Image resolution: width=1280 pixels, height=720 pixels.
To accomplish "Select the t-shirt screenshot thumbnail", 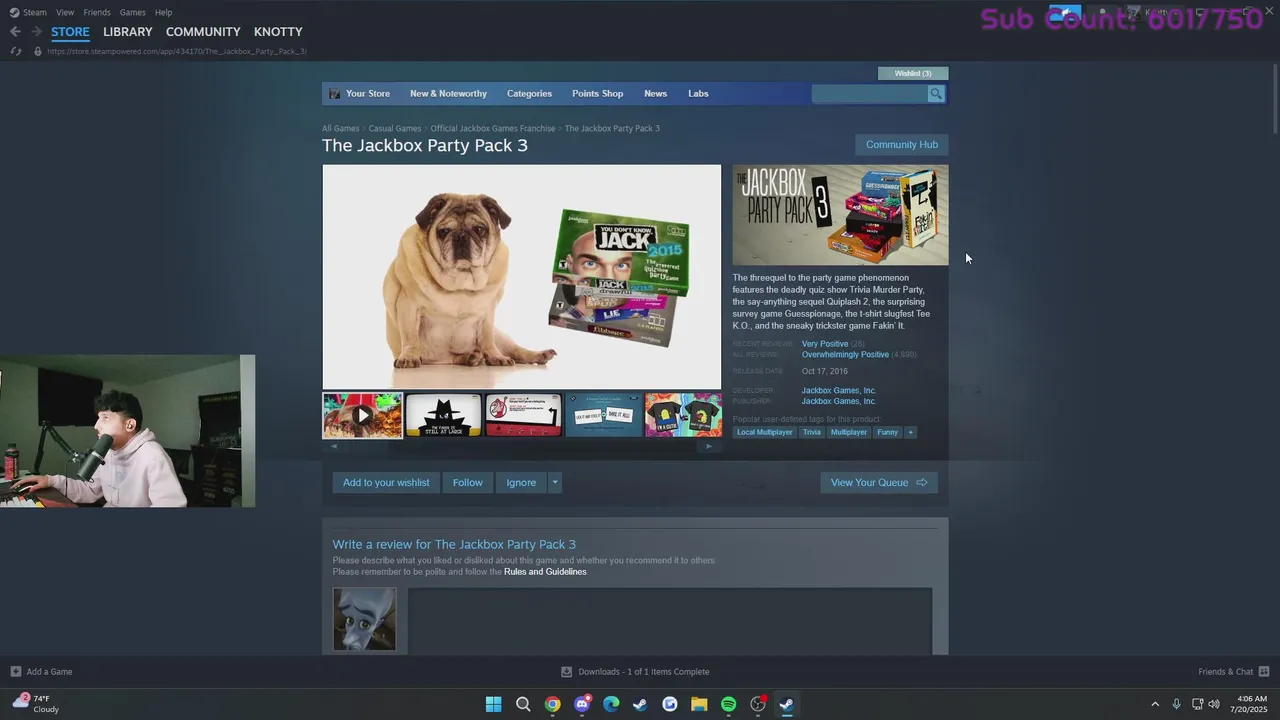I will (683, 415).
